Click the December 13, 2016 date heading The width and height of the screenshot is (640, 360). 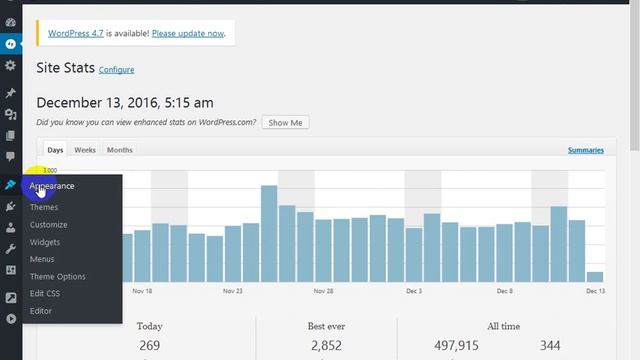[x=125, y=103]
